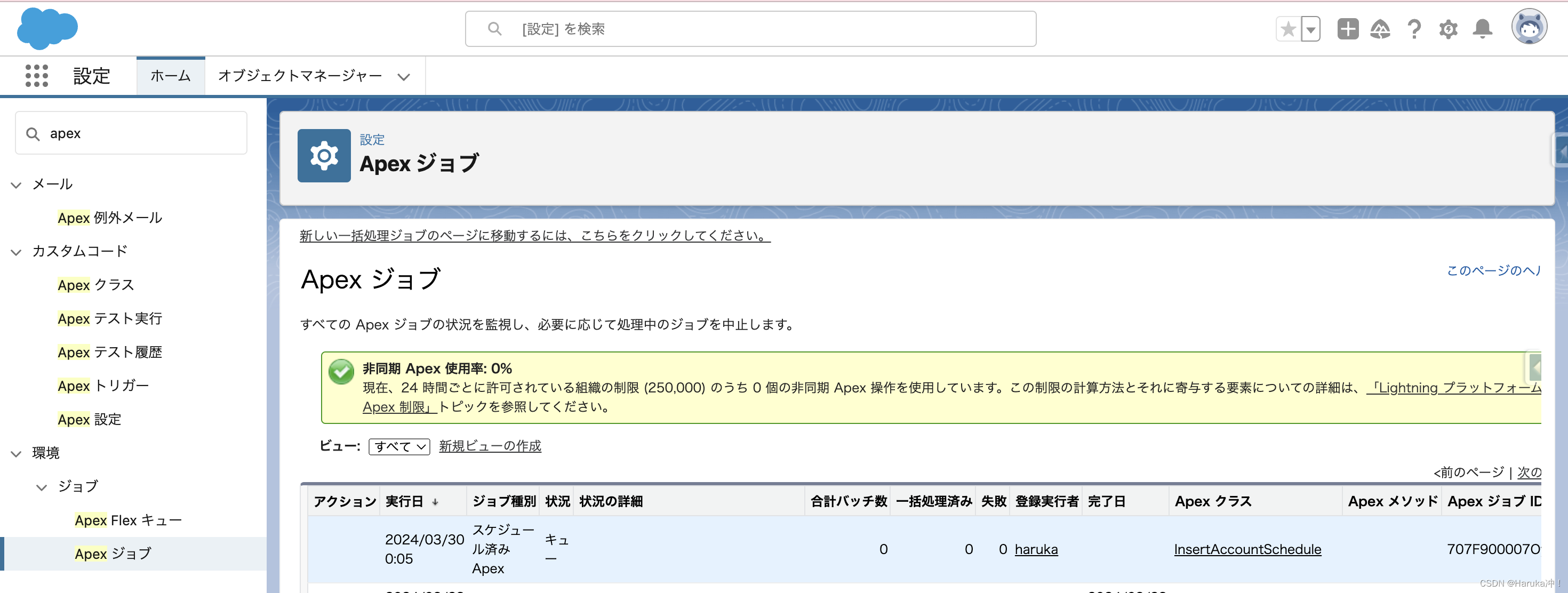Switch to the ホーム tab

click(171, 76)
